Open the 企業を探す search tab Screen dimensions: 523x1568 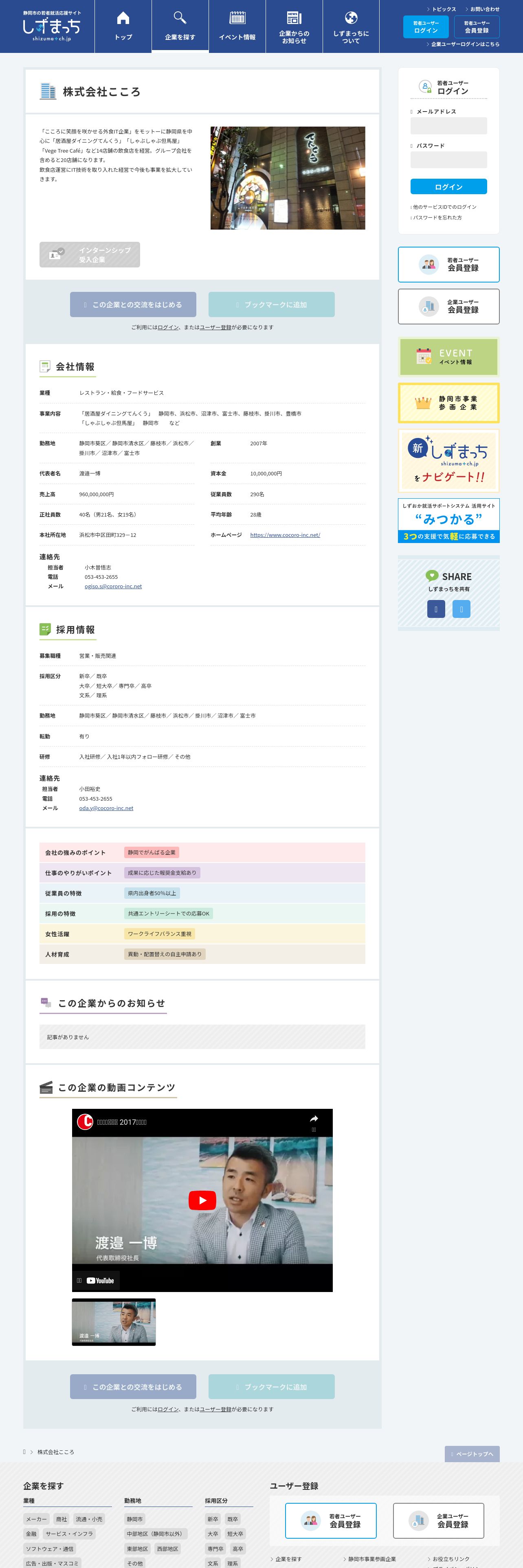[x=180, y=26]
